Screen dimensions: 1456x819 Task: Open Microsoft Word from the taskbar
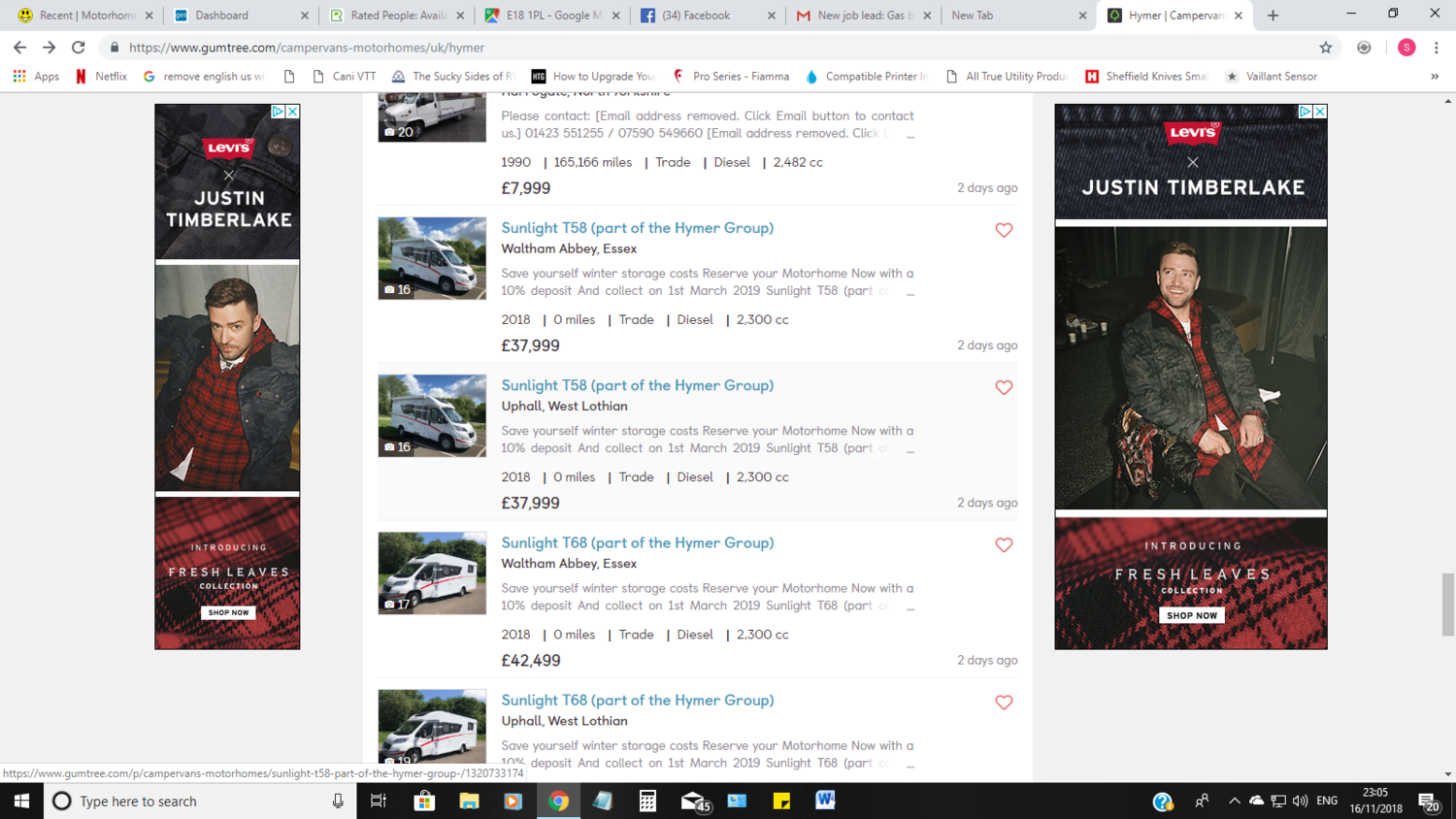pyautogui.click(x=825, y=801)
